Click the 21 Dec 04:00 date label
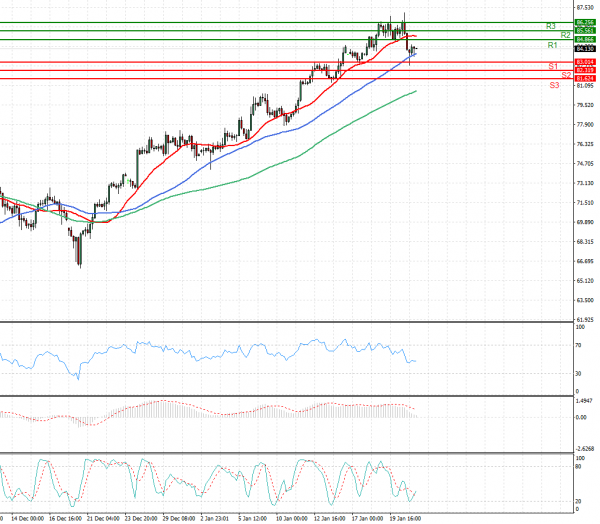The image size is (600, 524). coord(103,519)
